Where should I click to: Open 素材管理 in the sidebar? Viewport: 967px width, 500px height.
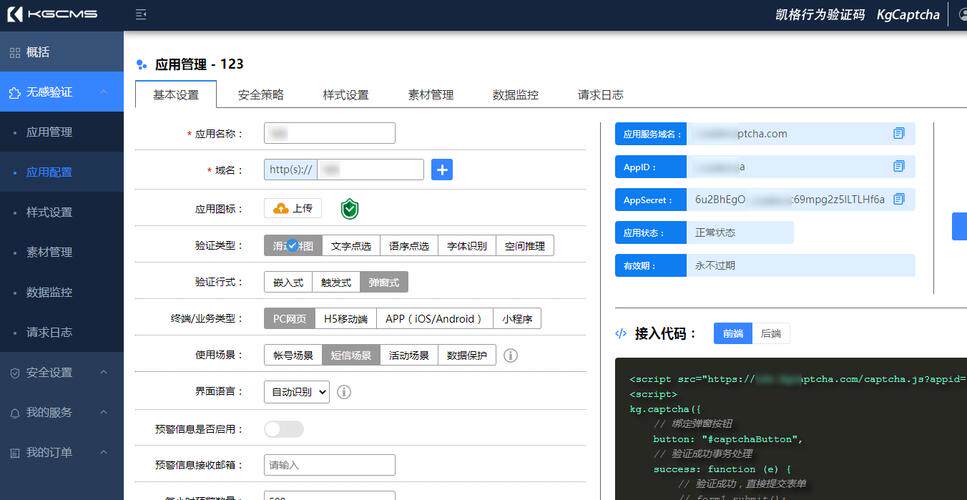62,252
